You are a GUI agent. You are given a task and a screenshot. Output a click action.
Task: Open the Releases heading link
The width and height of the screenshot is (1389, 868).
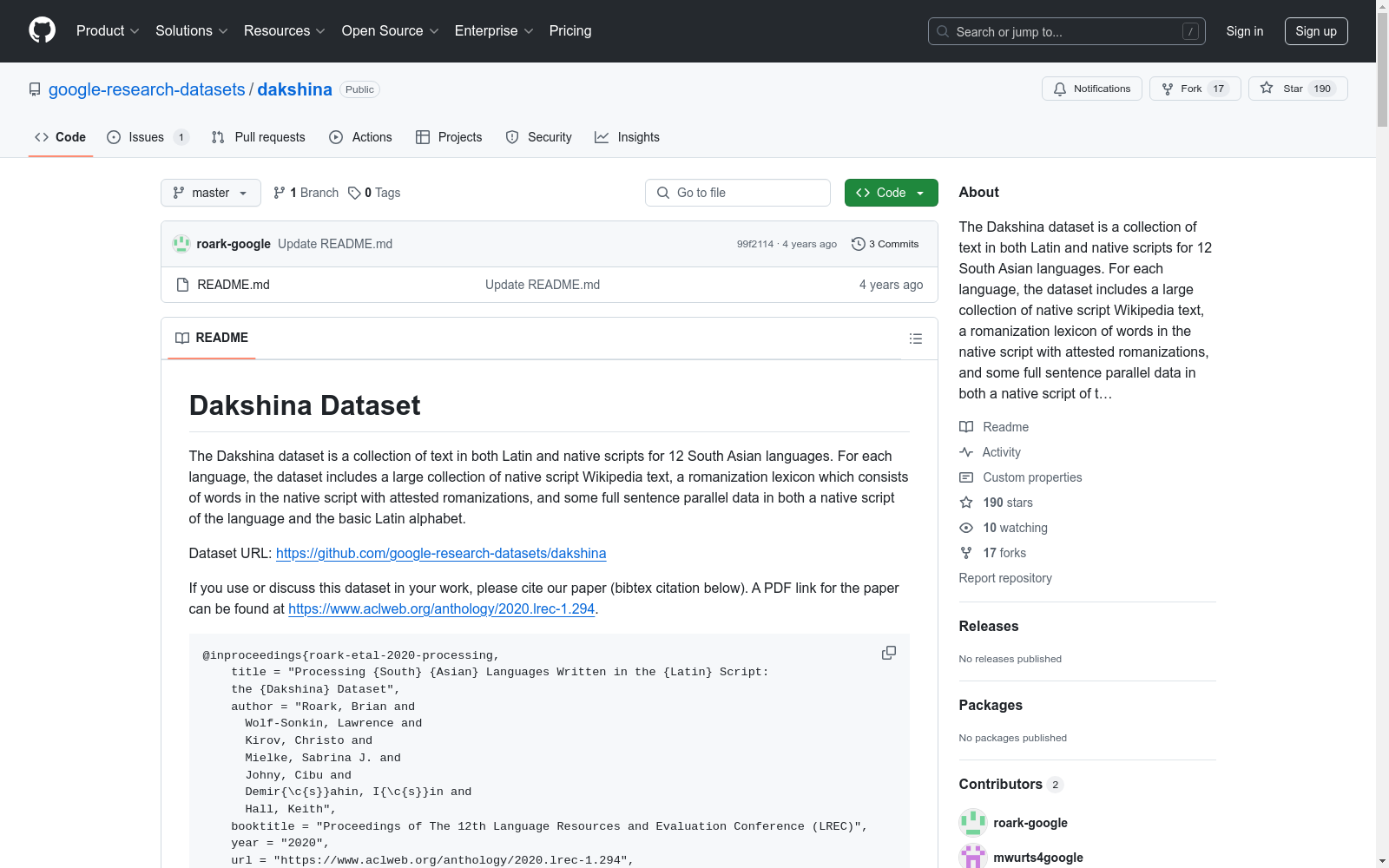[989, 627]
